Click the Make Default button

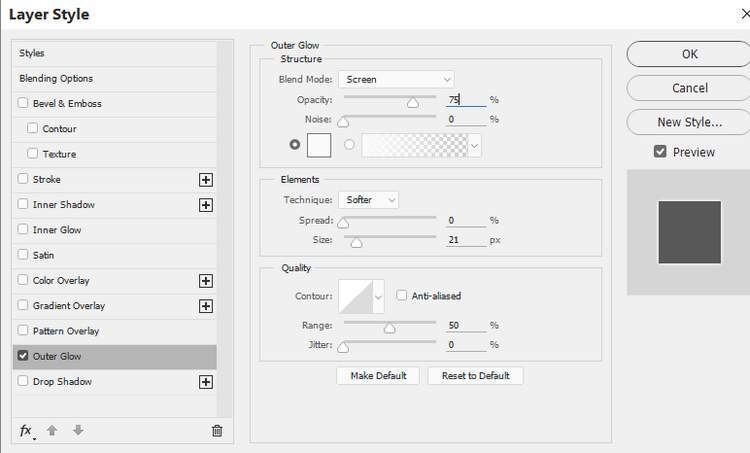point(378,376)
